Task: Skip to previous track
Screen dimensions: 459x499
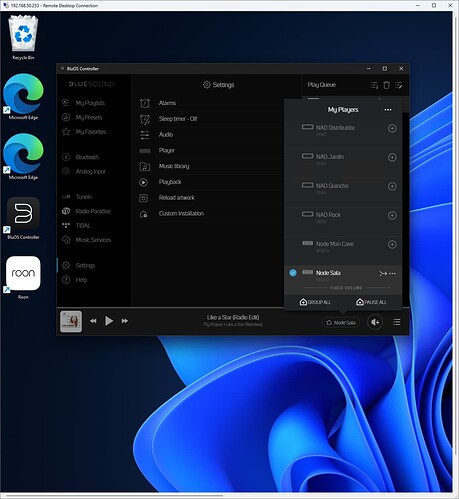Action: [93, 321]
